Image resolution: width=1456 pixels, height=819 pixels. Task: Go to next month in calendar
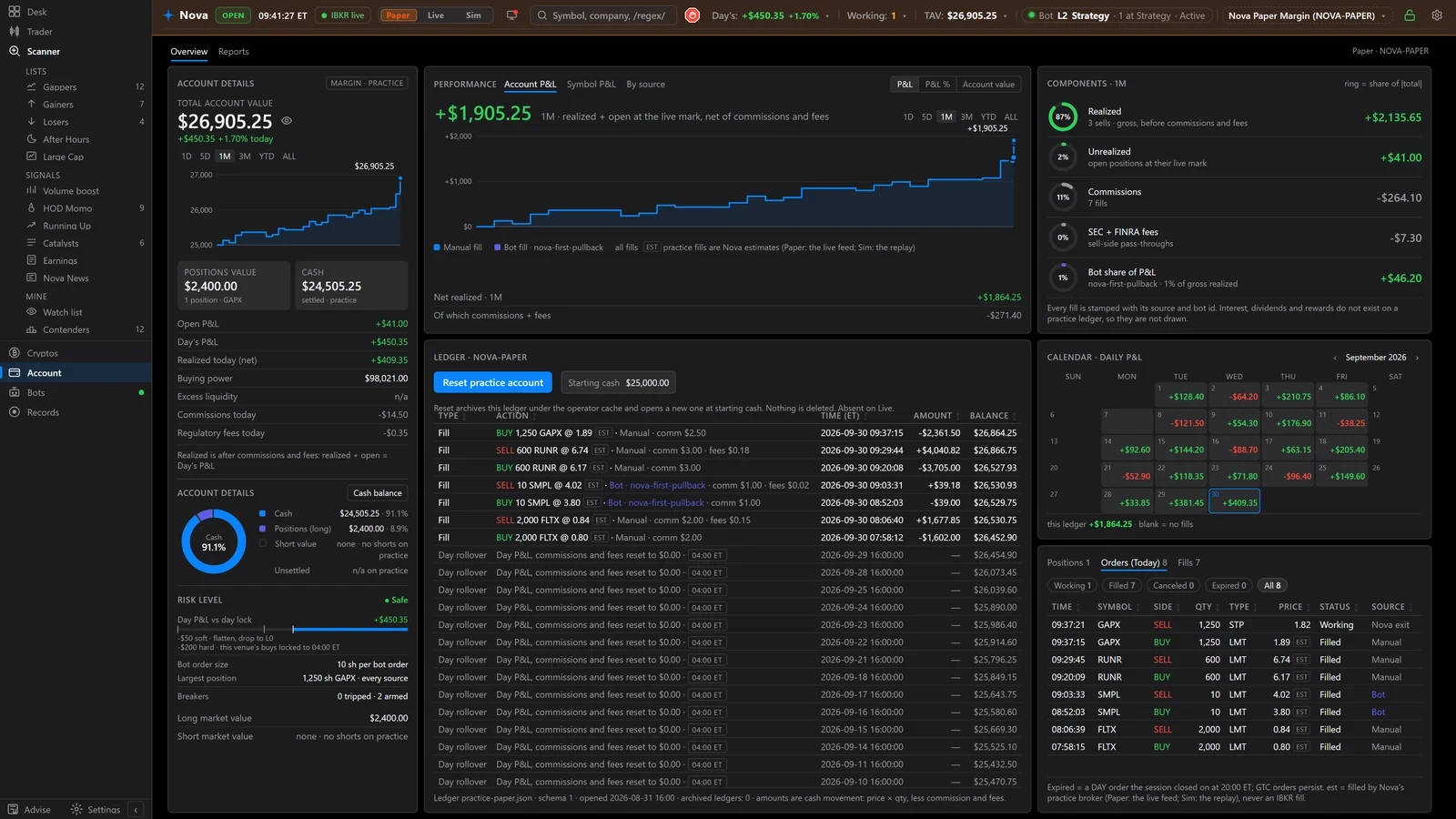1417,358
